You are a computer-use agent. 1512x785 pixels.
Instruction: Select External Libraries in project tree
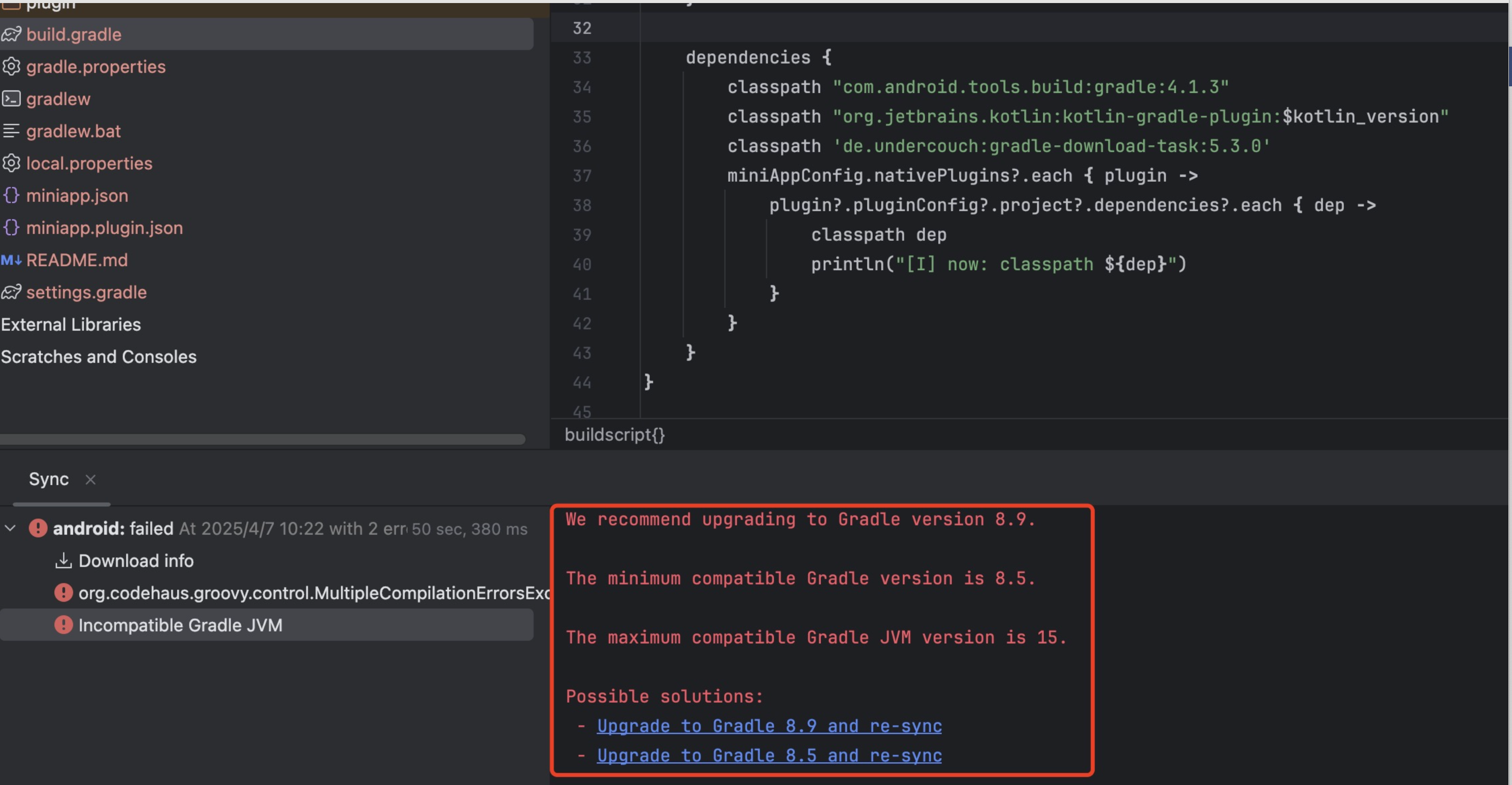click(71, 324)
